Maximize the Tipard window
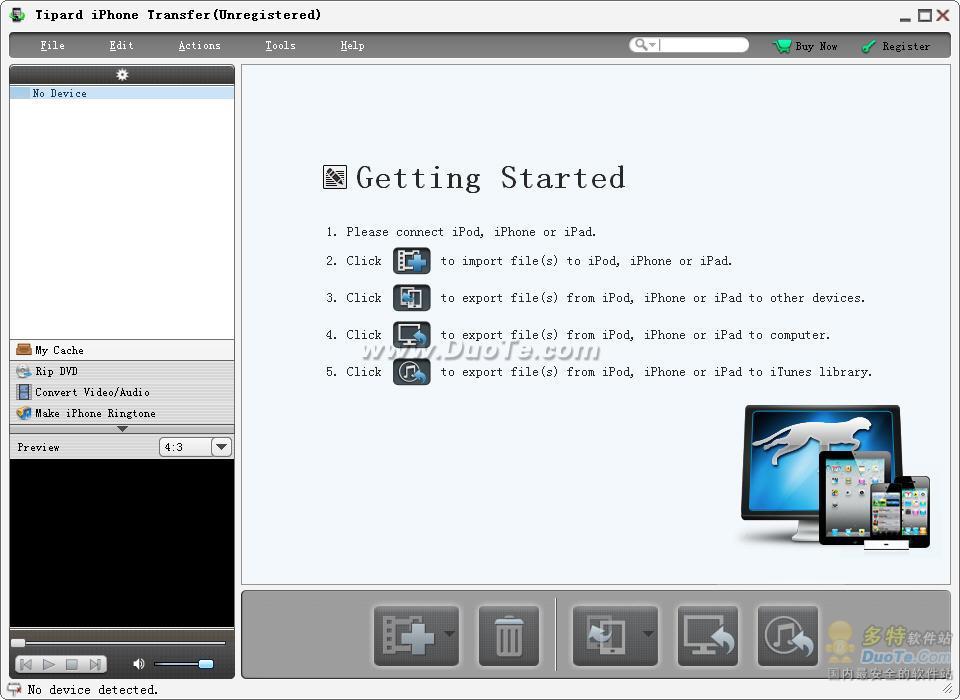This screenshot has width=960, height=700. pyautogui.click(x=924, y=15)
